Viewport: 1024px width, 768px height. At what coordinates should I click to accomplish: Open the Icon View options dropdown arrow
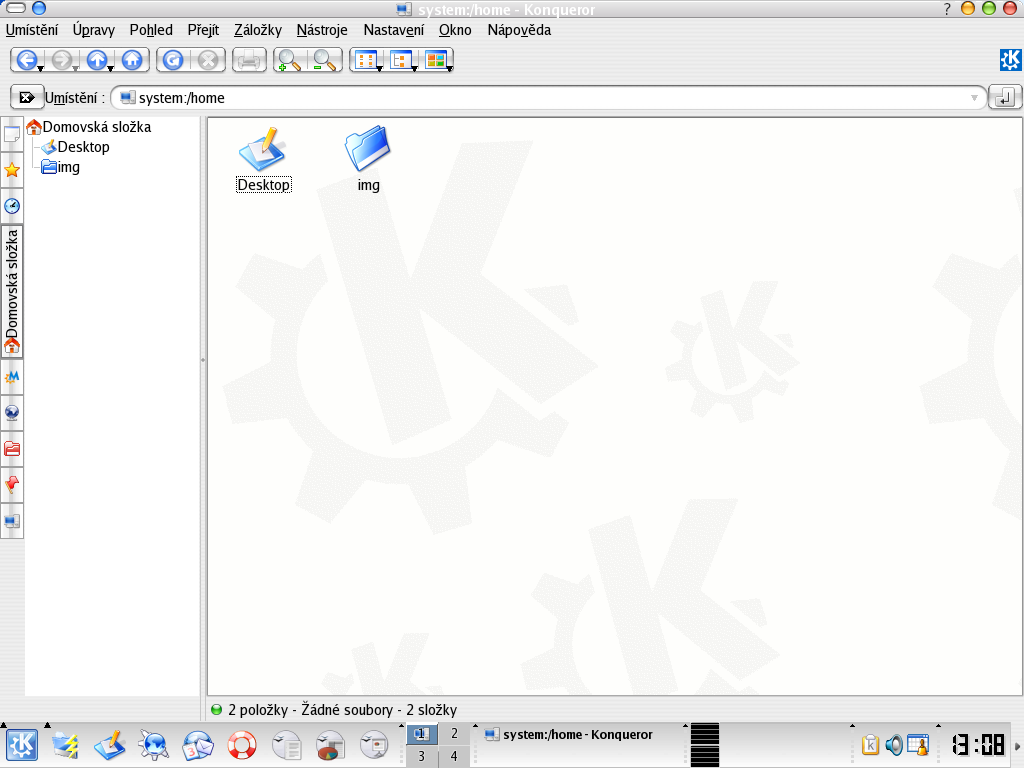tap(379, 69)
